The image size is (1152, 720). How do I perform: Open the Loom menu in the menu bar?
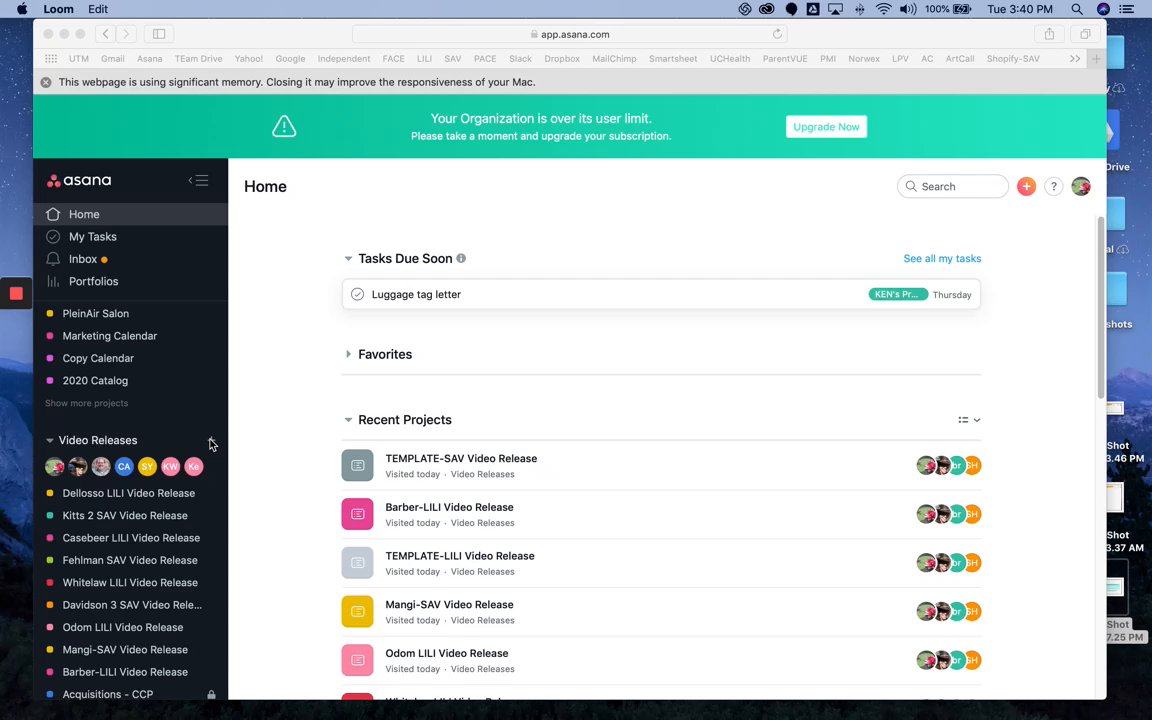click(58, 10)
